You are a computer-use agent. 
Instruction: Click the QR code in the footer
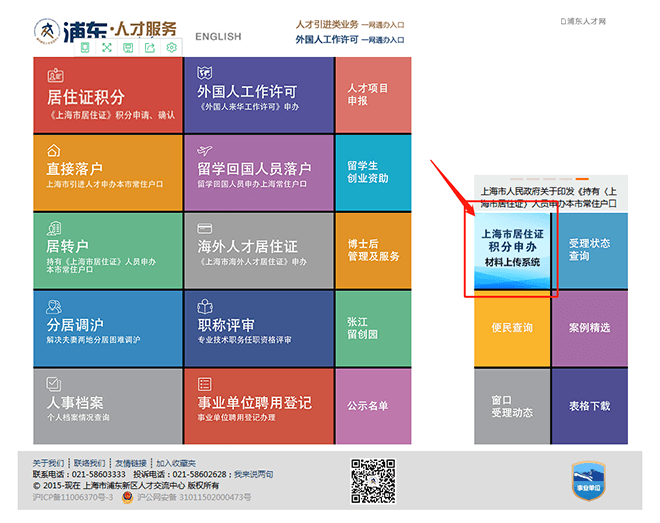(x=373, y=481)
